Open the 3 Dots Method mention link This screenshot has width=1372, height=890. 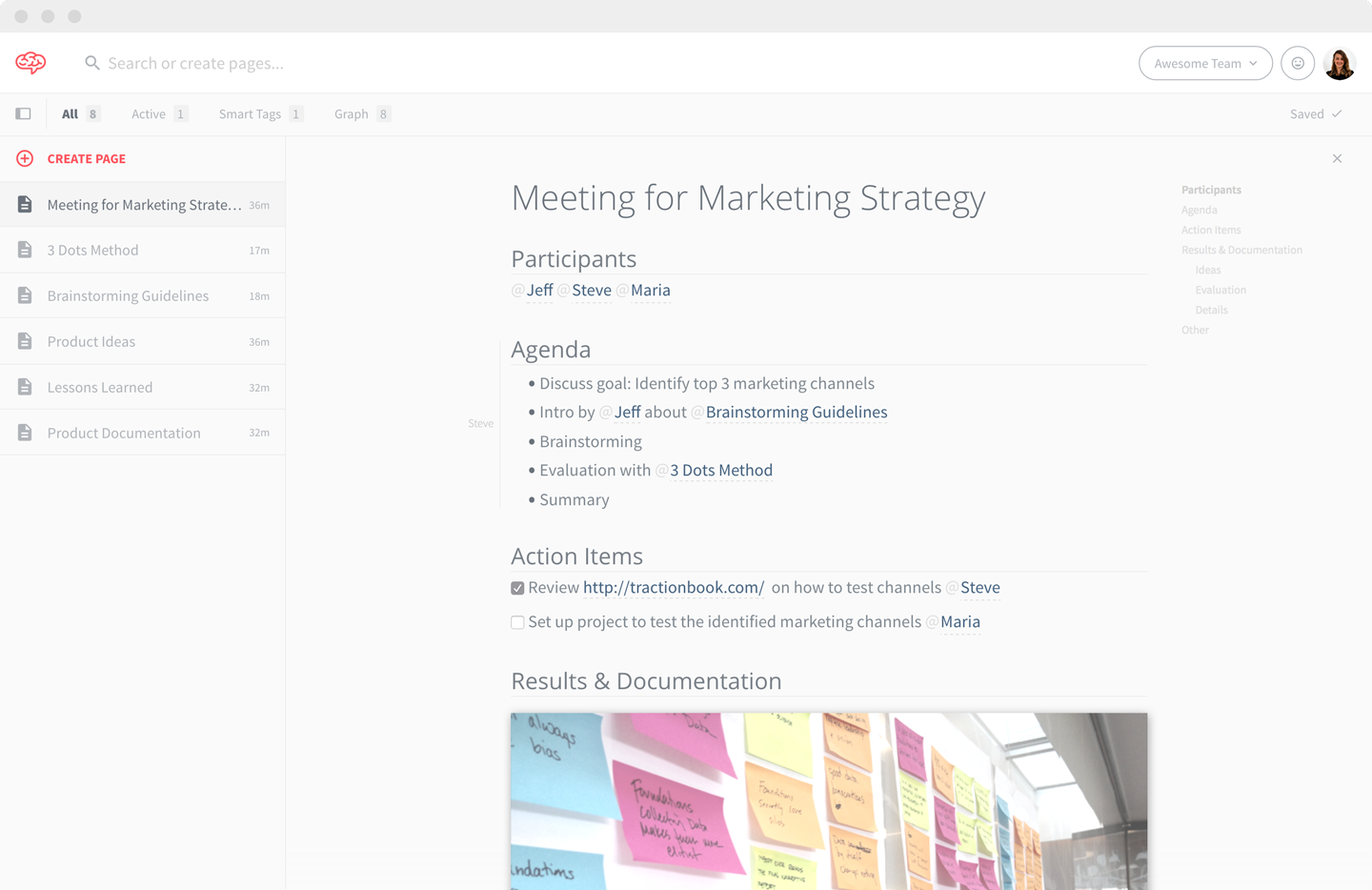pyautogui.click(x=721, y=470)
